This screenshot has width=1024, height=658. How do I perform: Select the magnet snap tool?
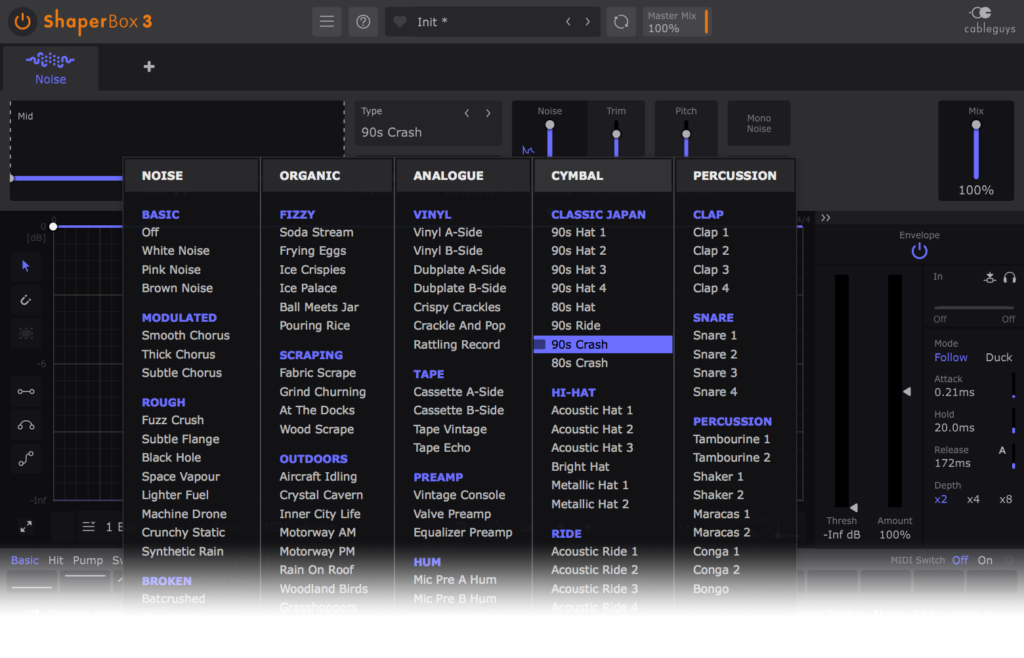[x=26, y=299]
